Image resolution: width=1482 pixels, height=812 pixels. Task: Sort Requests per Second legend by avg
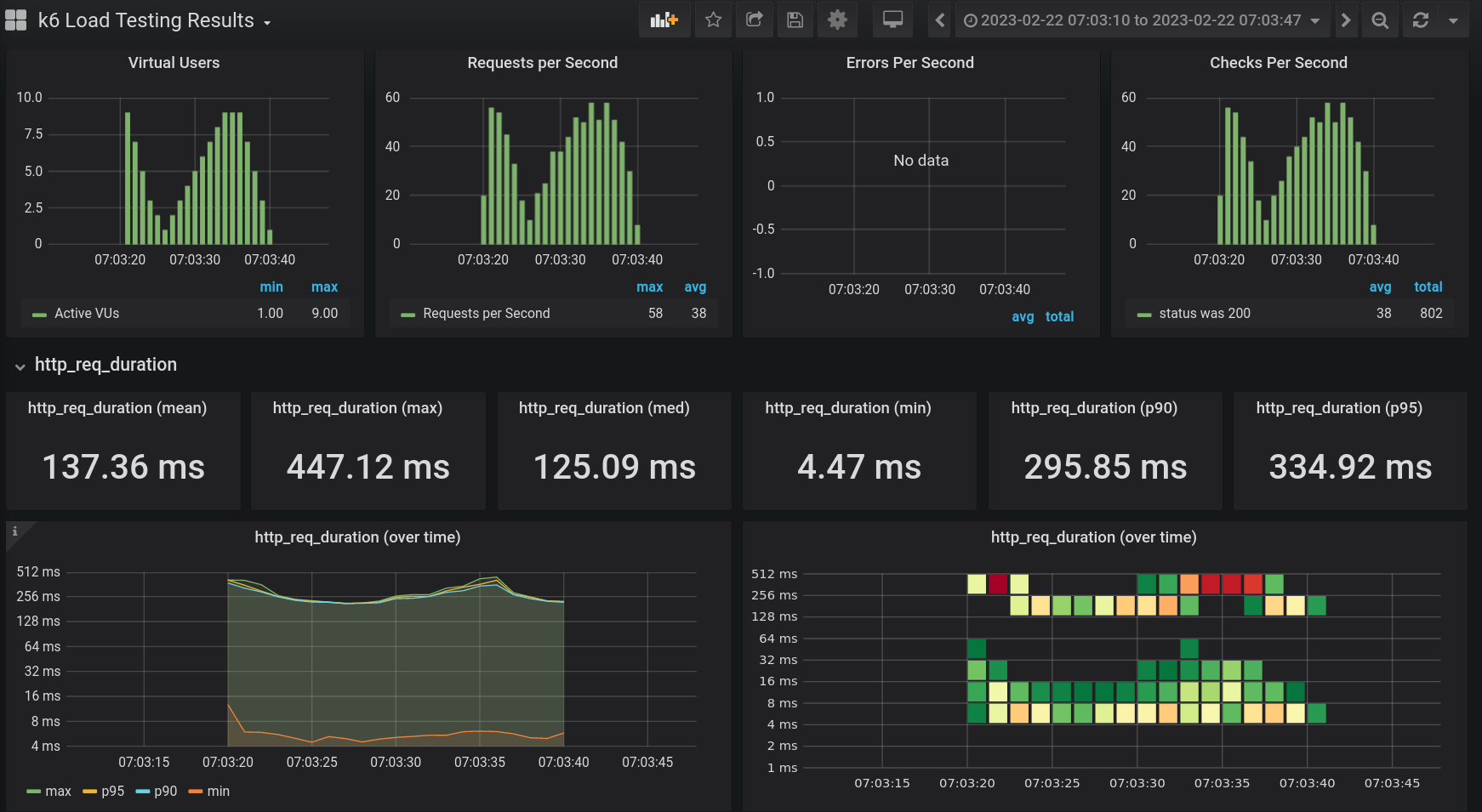(695, 287)
